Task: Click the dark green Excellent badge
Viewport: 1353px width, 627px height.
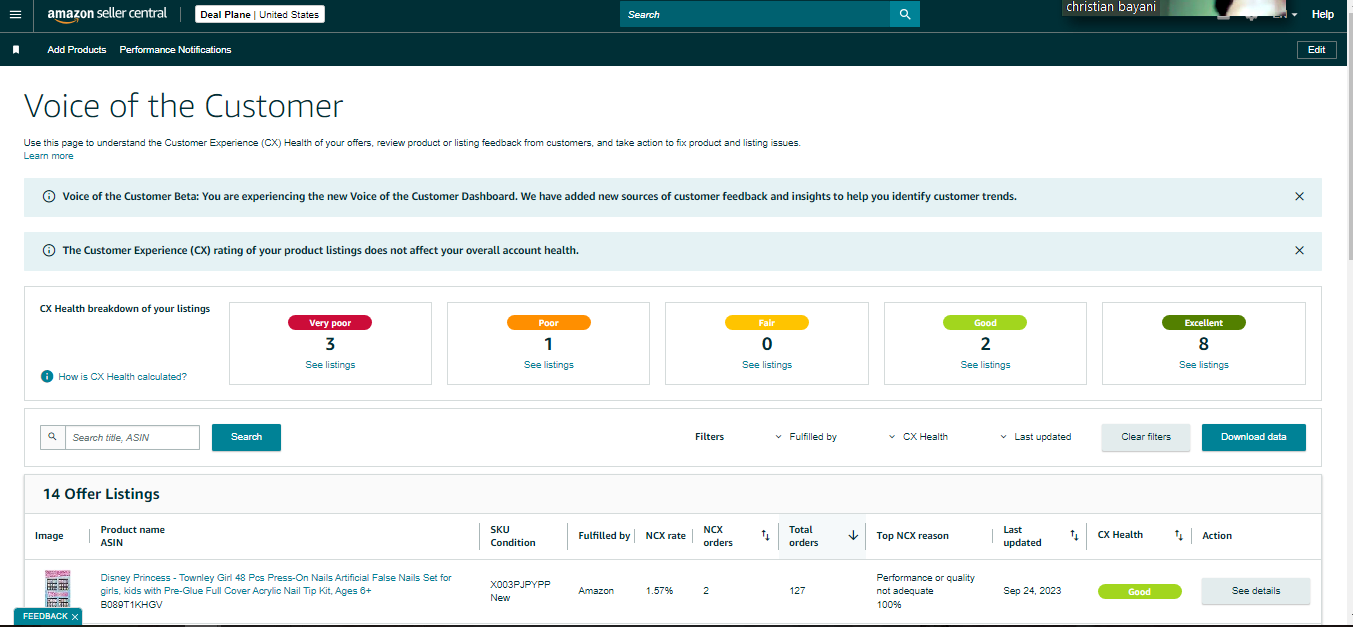Action: [1204, 323]
